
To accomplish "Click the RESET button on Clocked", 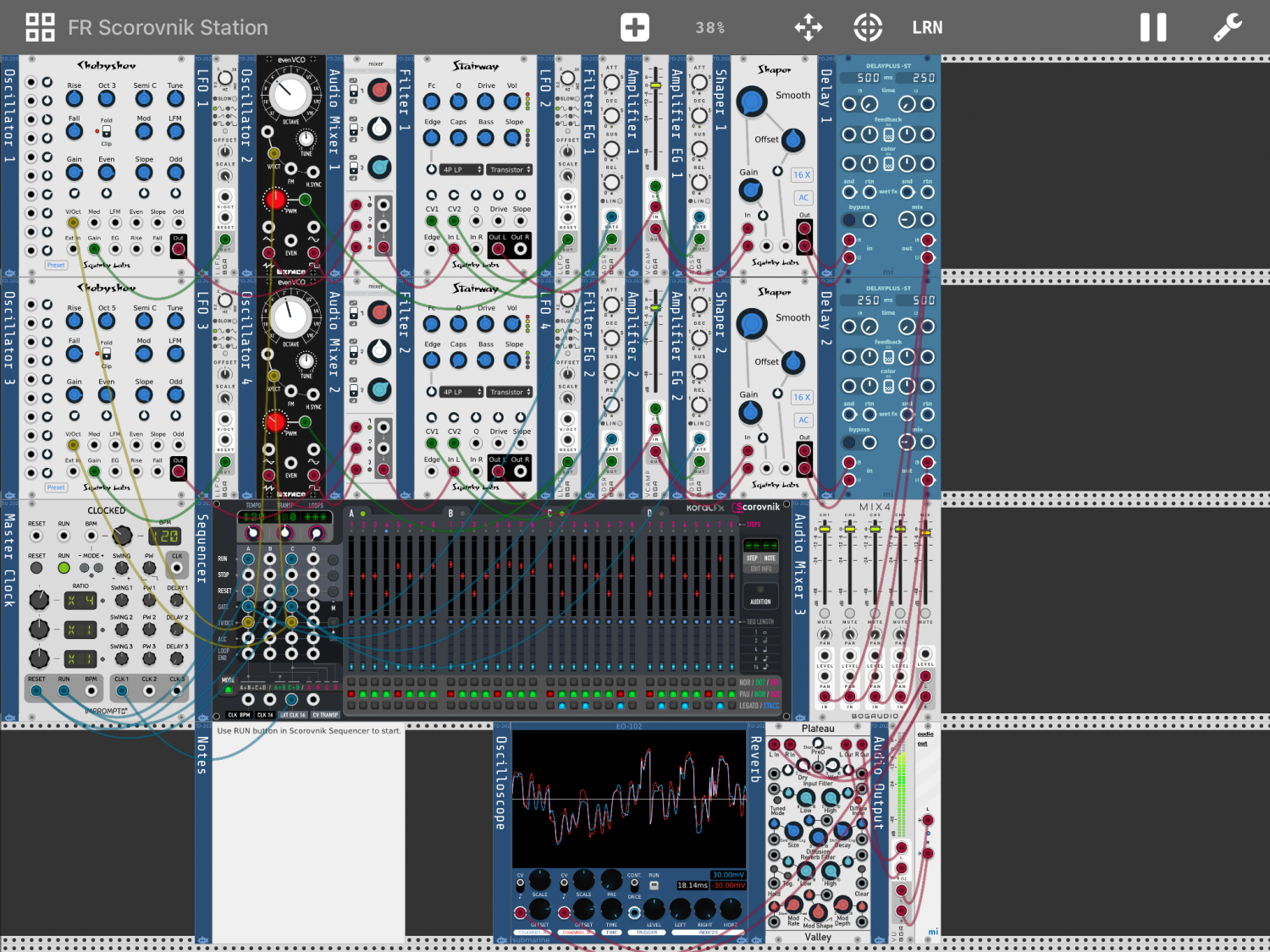I will click(x=36, y=568).
